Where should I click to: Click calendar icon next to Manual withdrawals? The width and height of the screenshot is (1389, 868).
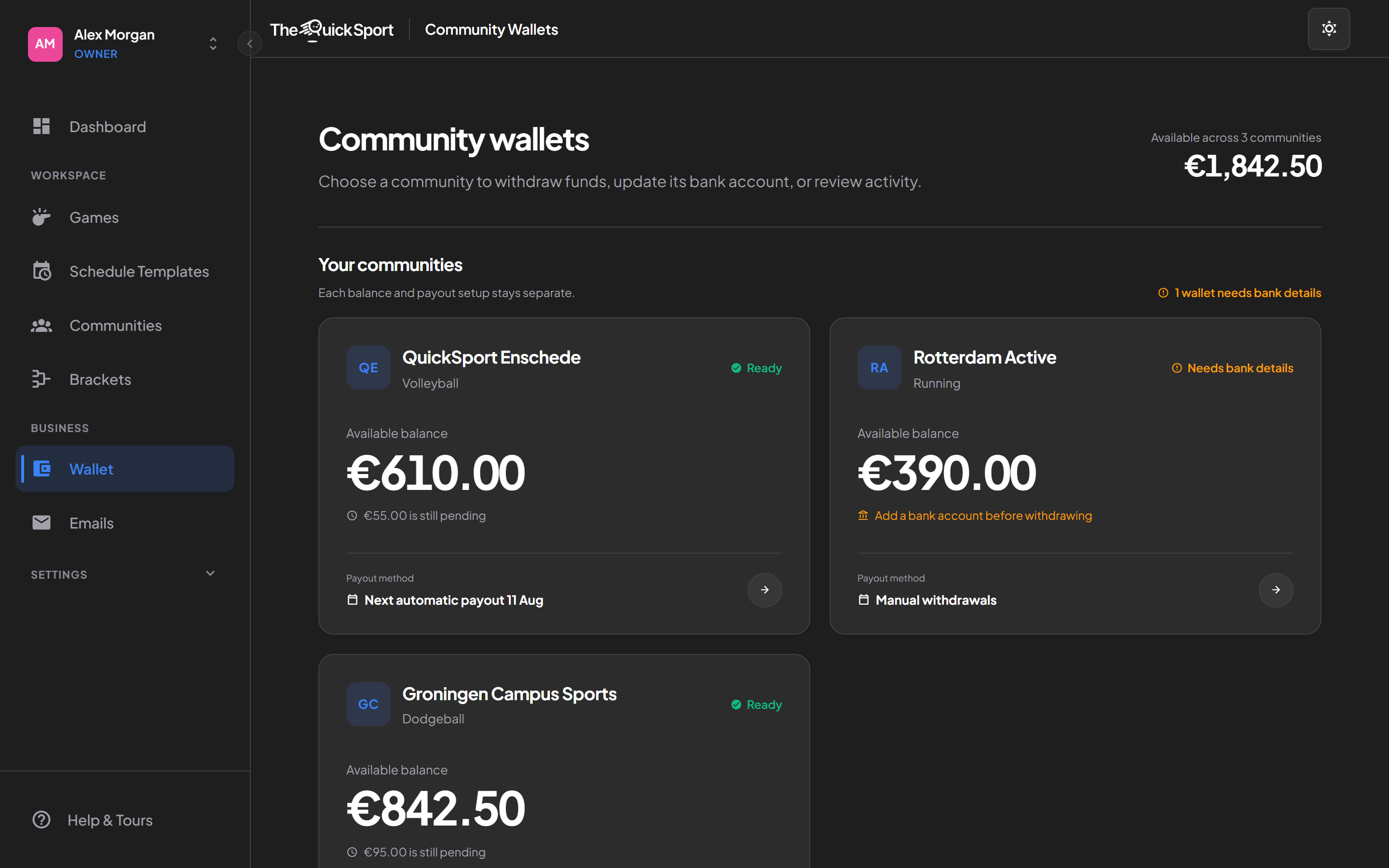pos(863,600)
